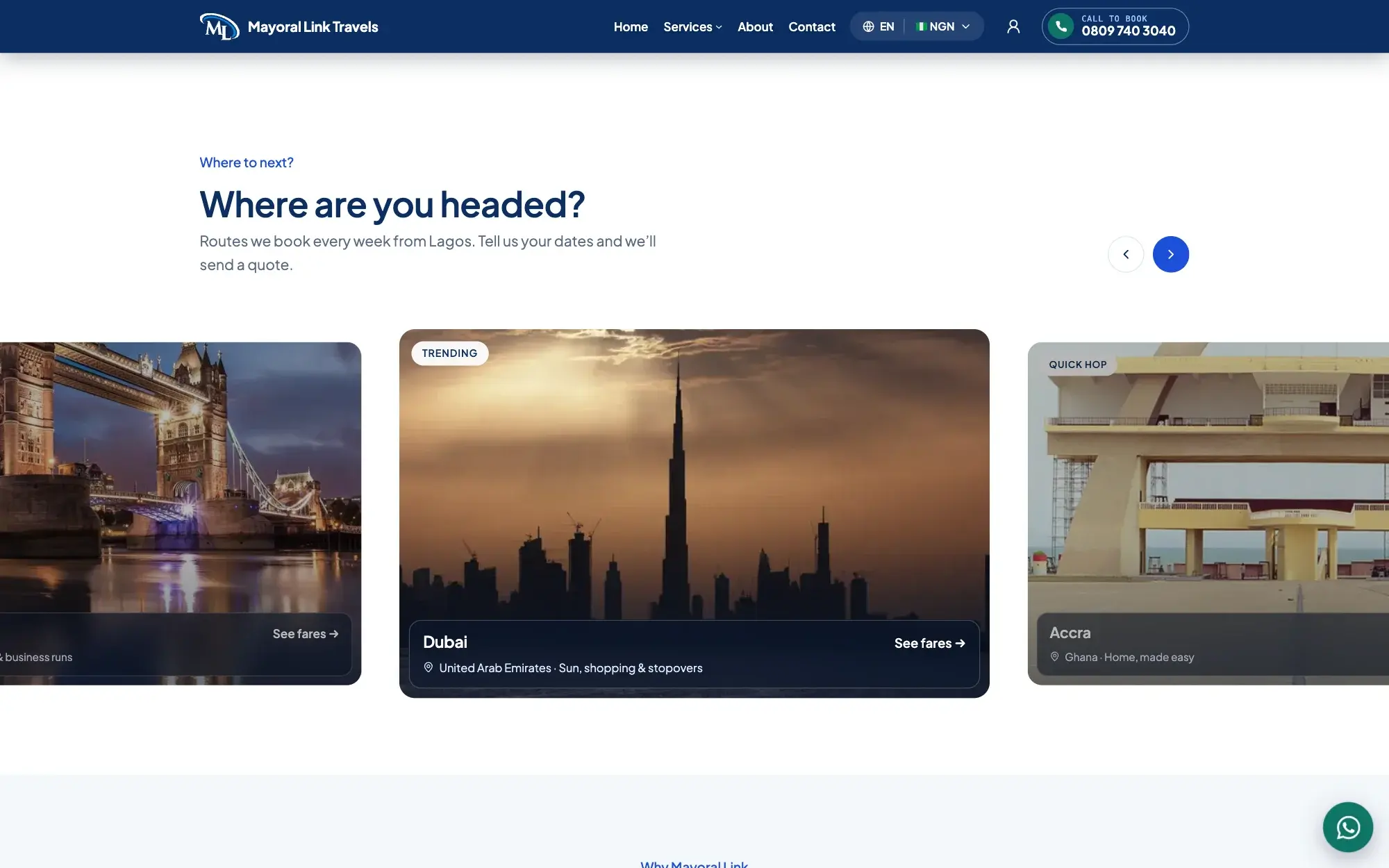This screenshot has width=1389, height=868.
Task: Click the globe language icon
Action: [868, 26]
